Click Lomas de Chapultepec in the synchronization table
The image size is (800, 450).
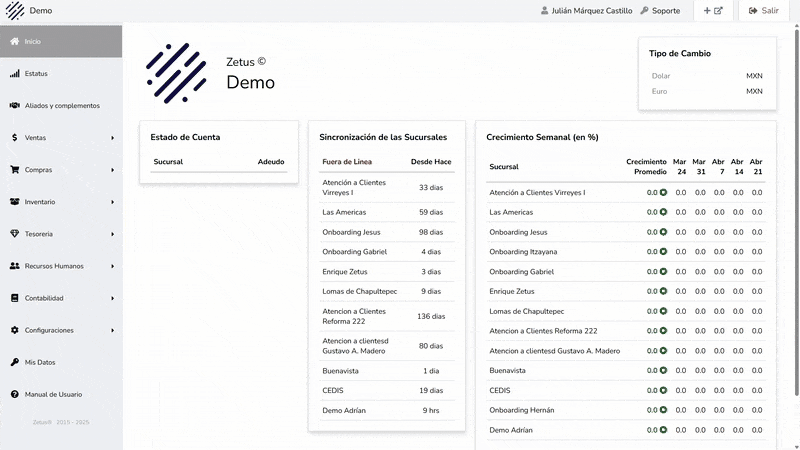[x=360, y=291]
